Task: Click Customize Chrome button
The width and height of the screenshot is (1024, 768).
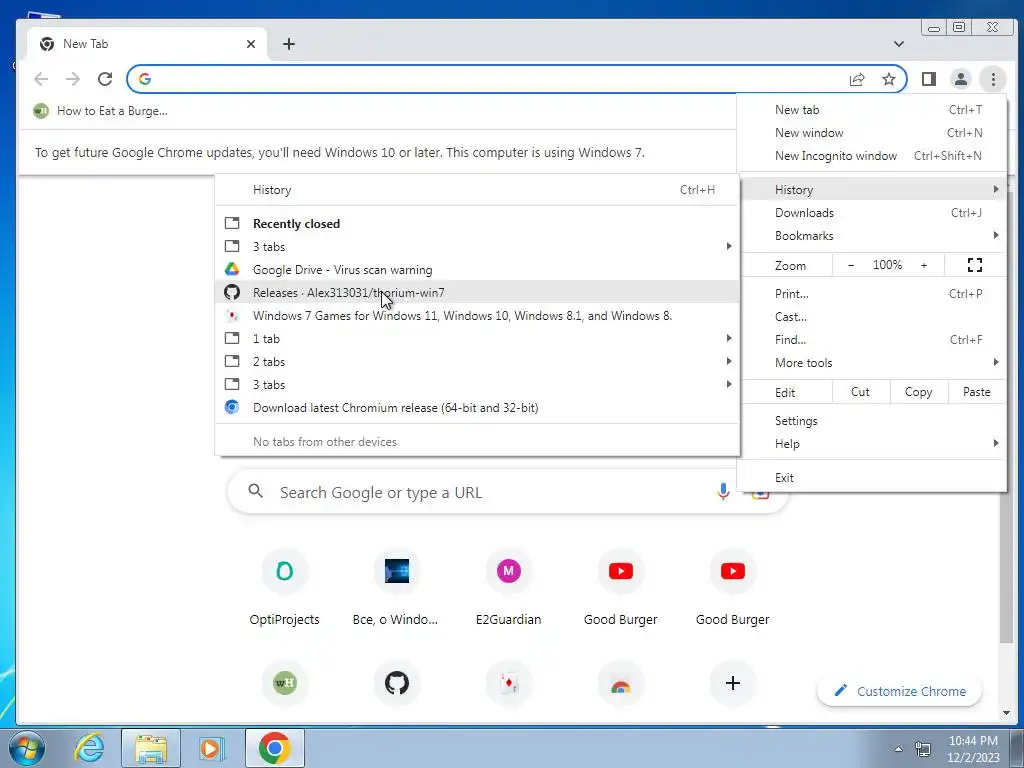Action: point(899,691)
